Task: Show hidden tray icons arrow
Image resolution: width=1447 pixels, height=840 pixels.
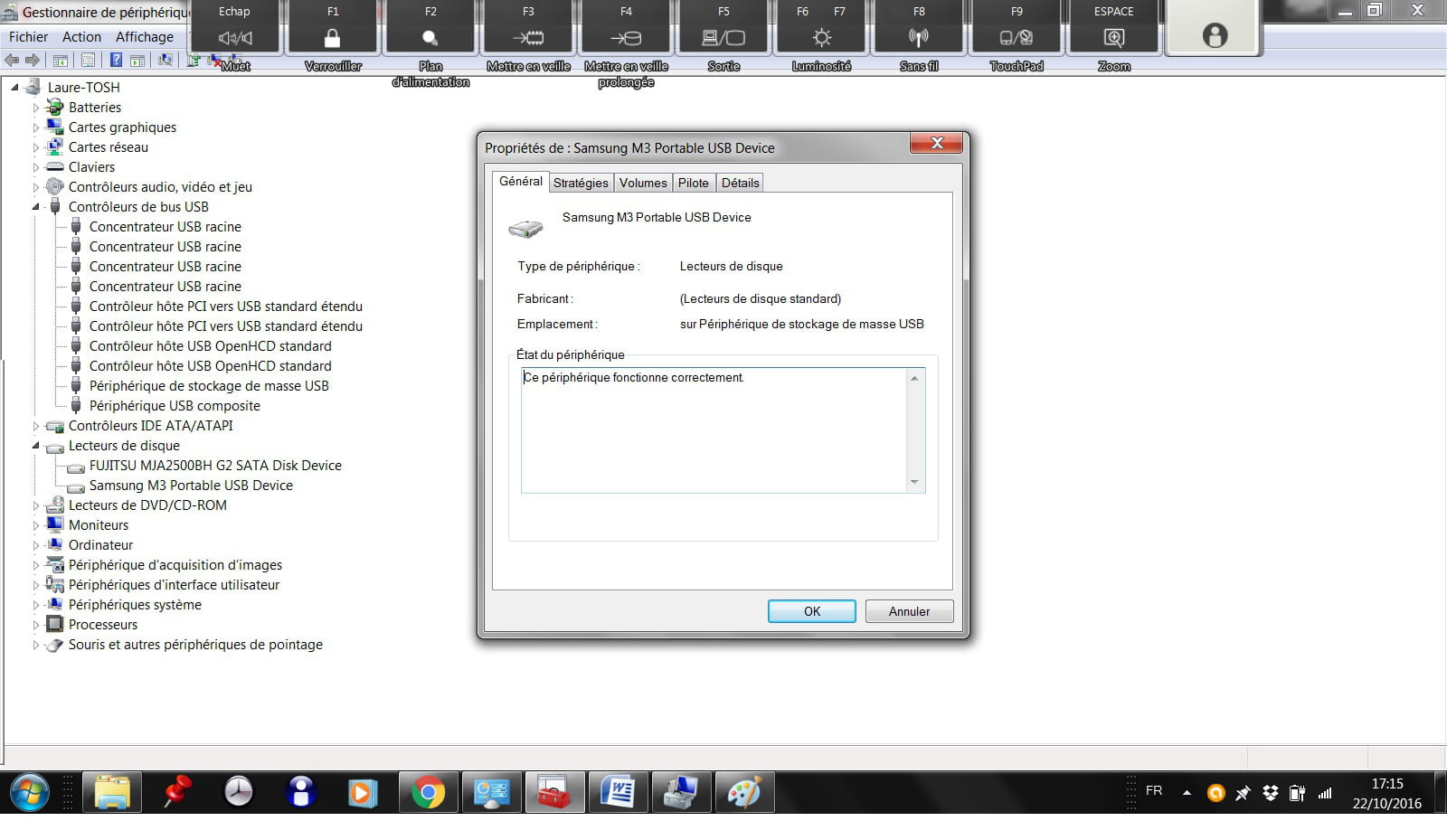Action: pos(1187,793)
